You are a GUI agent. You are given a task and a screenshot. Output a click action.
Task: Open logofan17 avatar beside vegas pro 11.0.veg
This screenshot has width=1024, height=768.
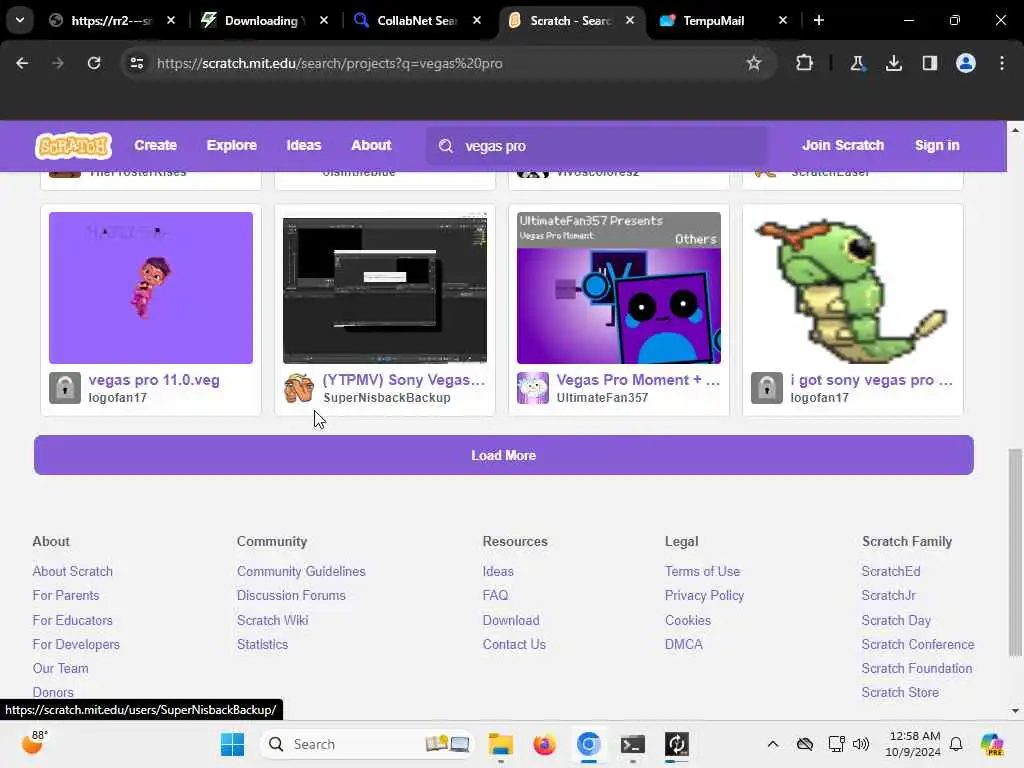coord(65,388)
